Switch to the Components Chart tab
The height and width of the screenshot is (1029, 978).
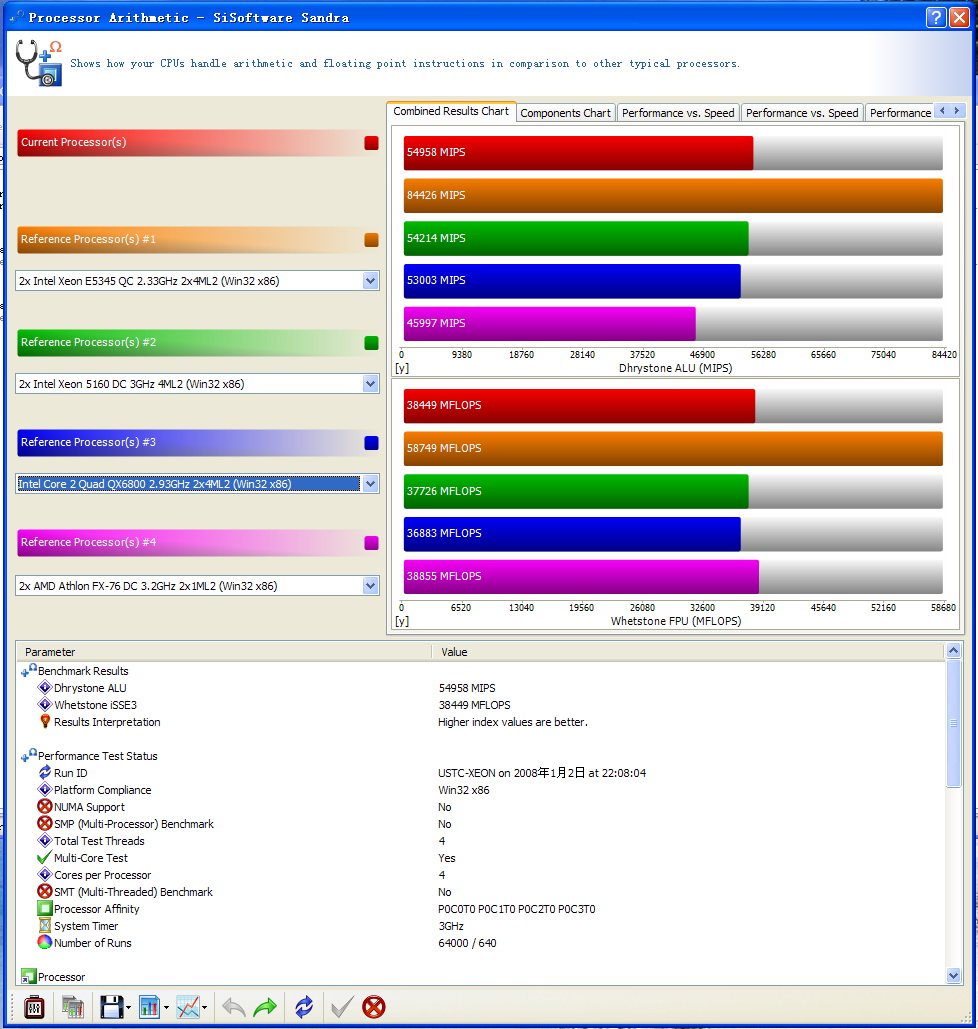point(565,113)
